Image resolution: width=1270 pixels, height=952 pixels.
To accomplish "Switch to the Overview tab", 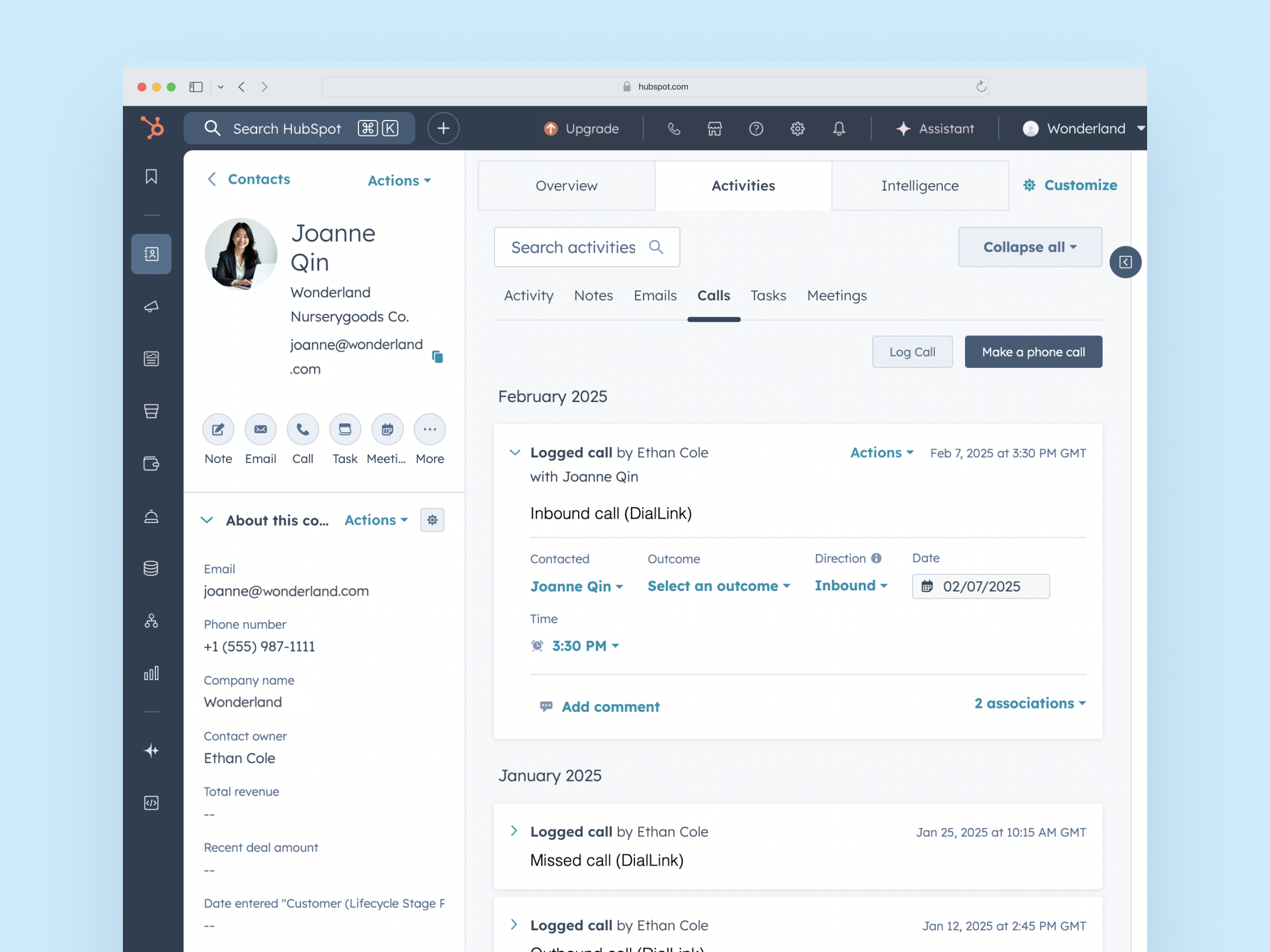I will [x=566, y=185].
